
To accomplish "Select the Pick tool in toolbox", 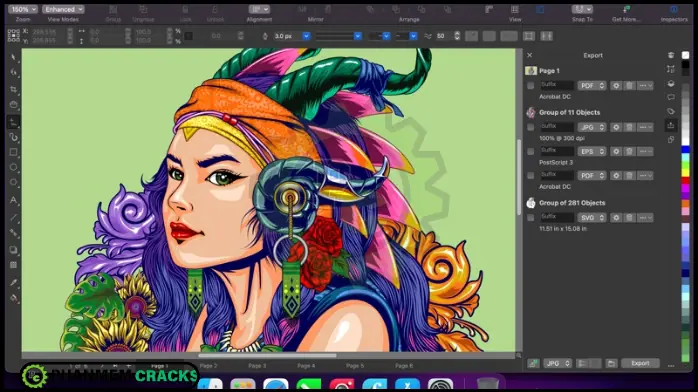I will point(13,57).
